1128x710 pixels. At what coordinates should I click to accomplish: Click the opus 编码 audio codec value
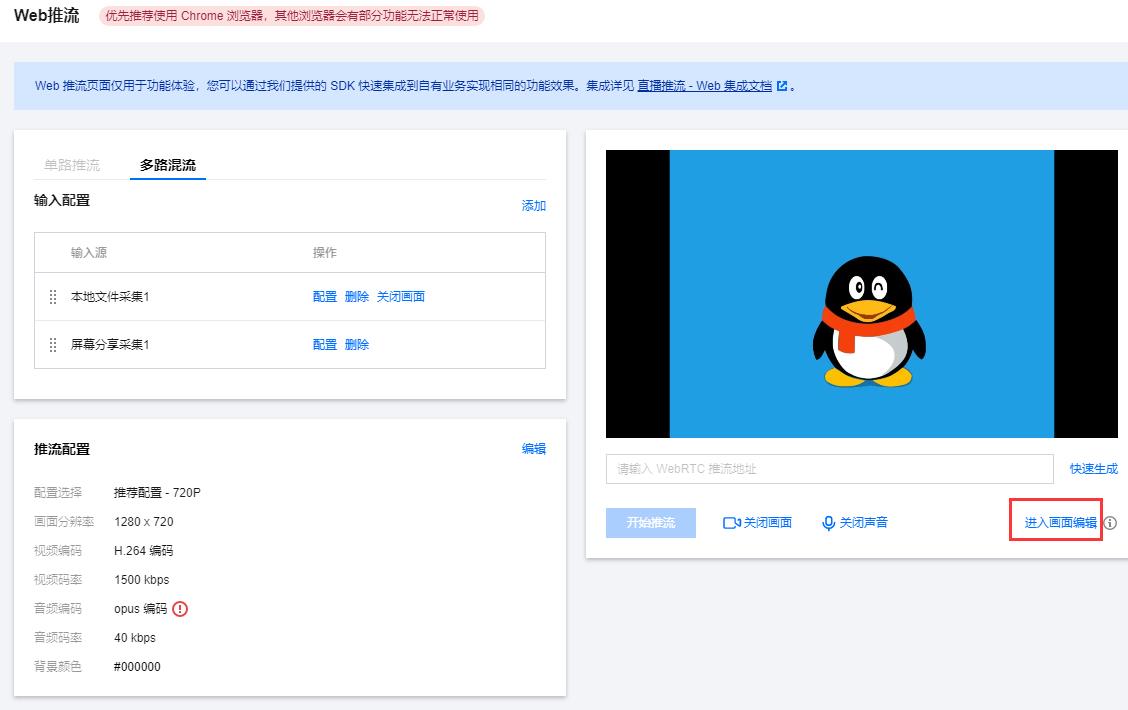click(140, 609)
